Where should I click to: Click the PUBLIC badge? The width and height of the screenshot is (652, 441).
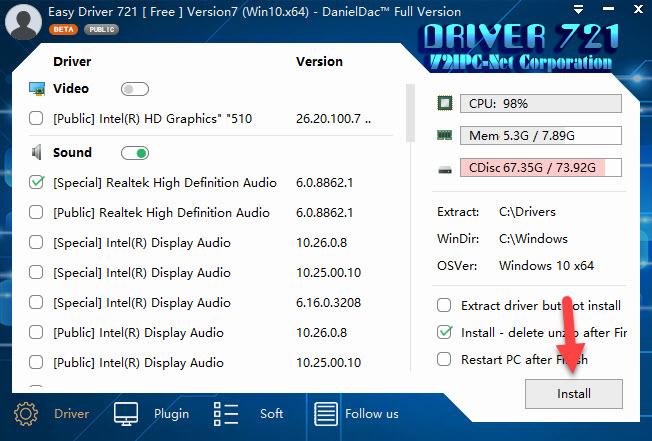[x=101, y=30]
